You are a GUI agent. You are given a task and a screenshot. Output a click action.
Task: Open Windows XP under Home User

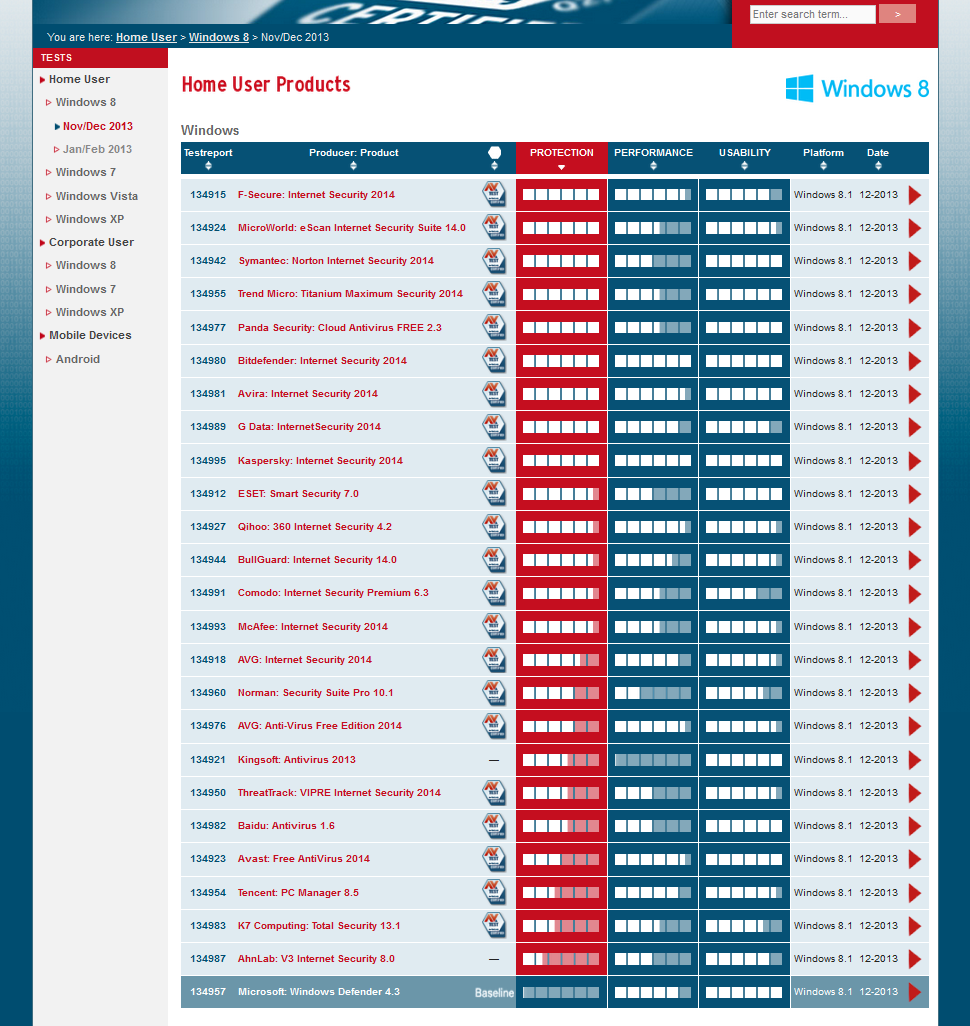tap(90, 219)
